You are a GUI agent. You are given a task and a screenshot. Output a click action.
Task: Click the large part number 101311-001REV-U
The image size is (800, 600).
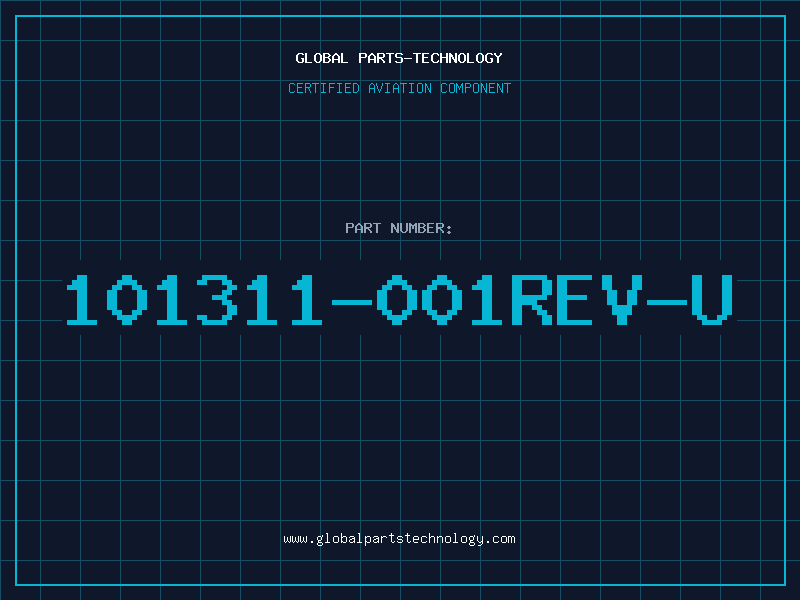[x=399, y=299]
